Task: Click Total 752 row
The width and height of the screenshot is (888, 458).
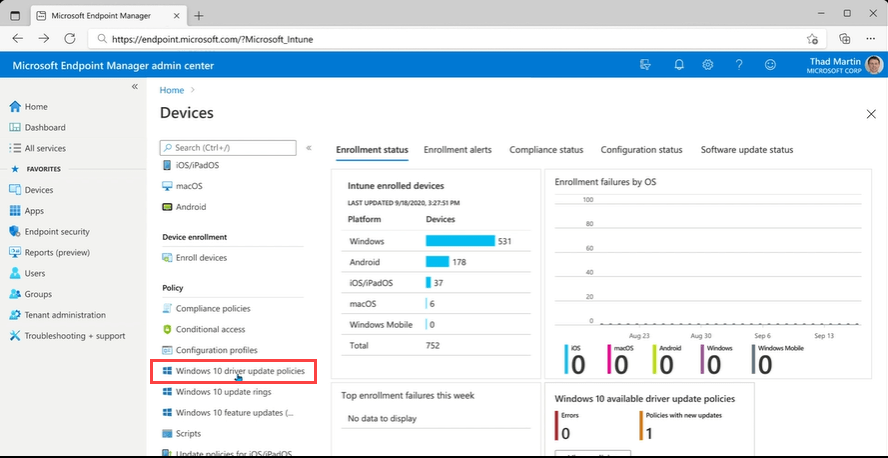Action: (x=438, y=345)
